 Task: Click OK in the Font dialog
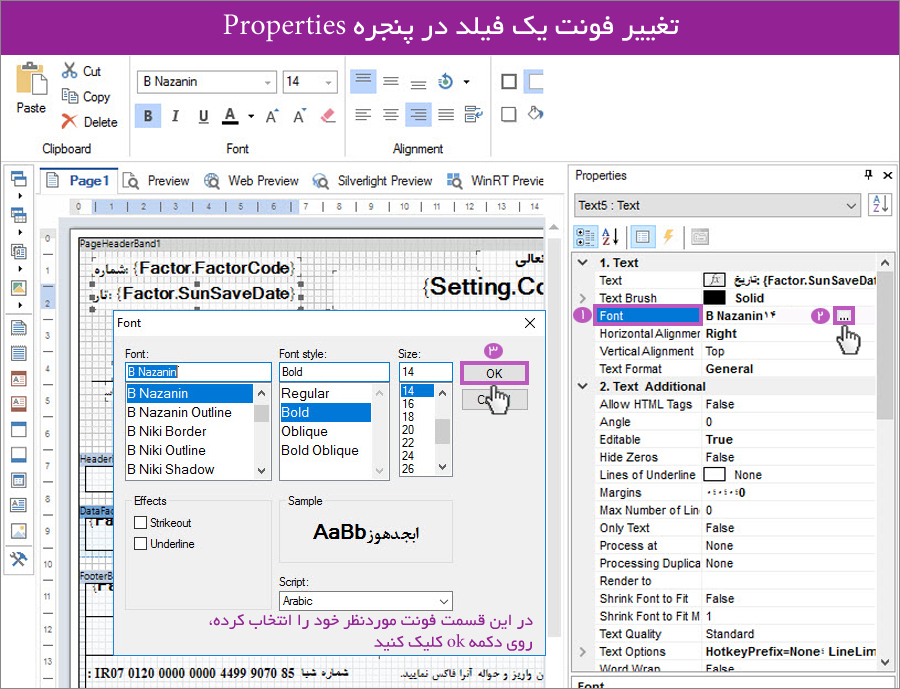(x=494, y=373)
